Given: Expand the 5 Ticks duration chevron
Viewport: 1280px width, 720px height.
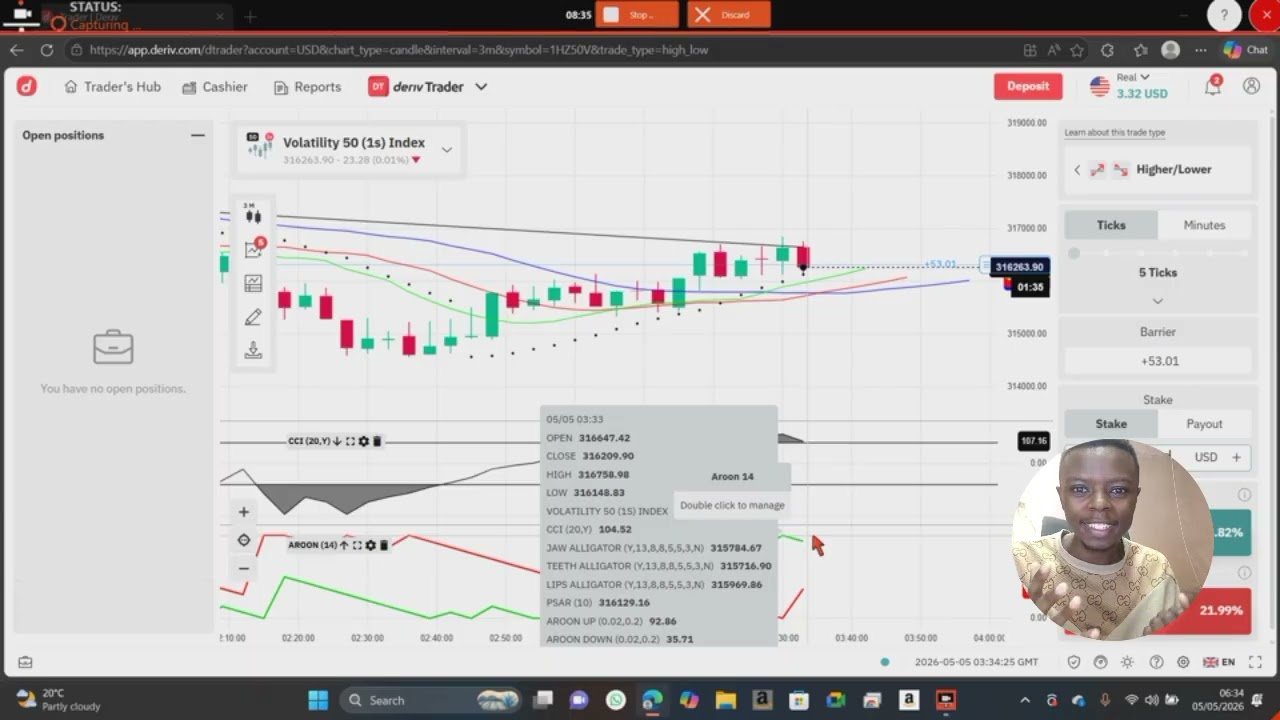Looking at the screenshot, I should pyautogui.click(x=1158, y=301).
